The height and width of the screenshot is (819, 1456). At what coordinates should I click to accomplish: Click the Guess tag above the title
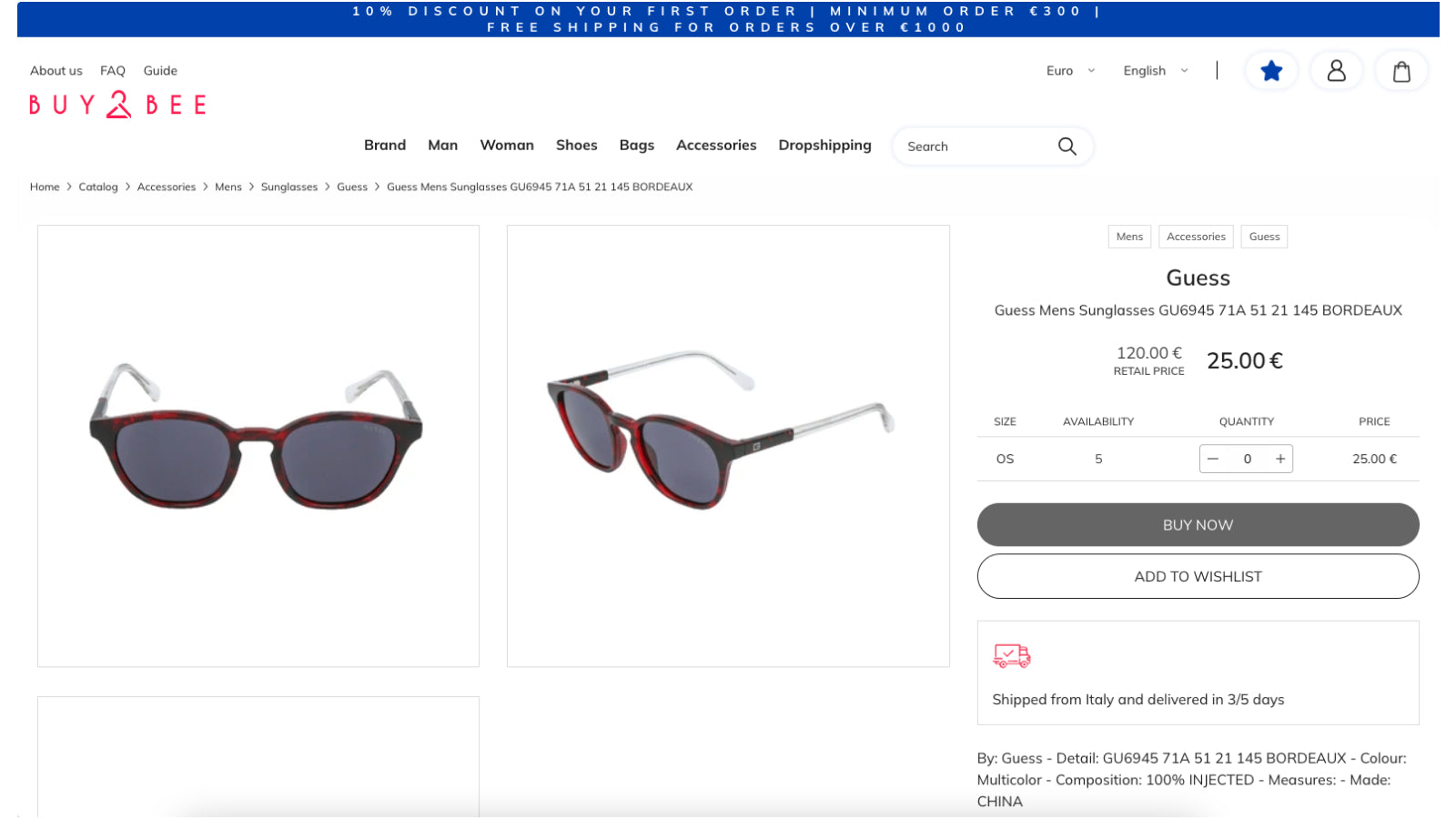[1264, 237]
